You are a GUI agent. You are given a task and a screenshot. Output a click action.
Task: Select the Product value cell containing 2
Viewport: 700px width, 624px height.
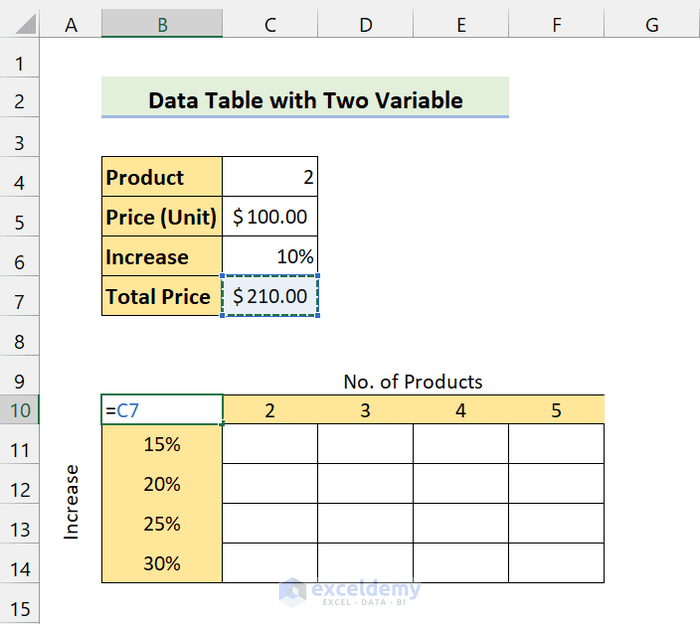tap(270, 178)
